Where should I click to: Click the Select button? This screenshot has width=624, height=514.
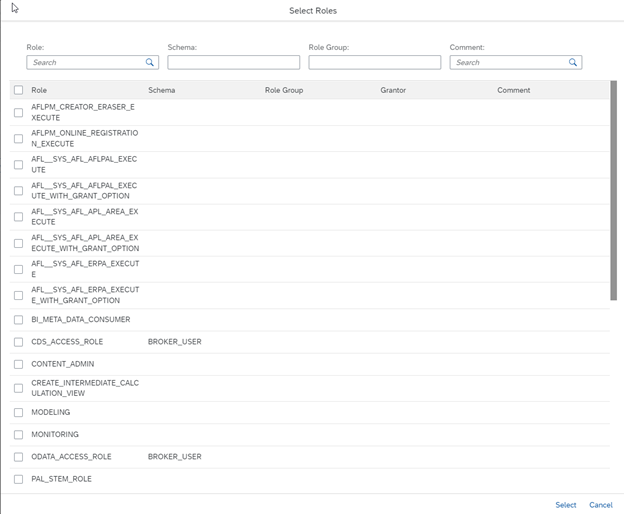point(566,505)
